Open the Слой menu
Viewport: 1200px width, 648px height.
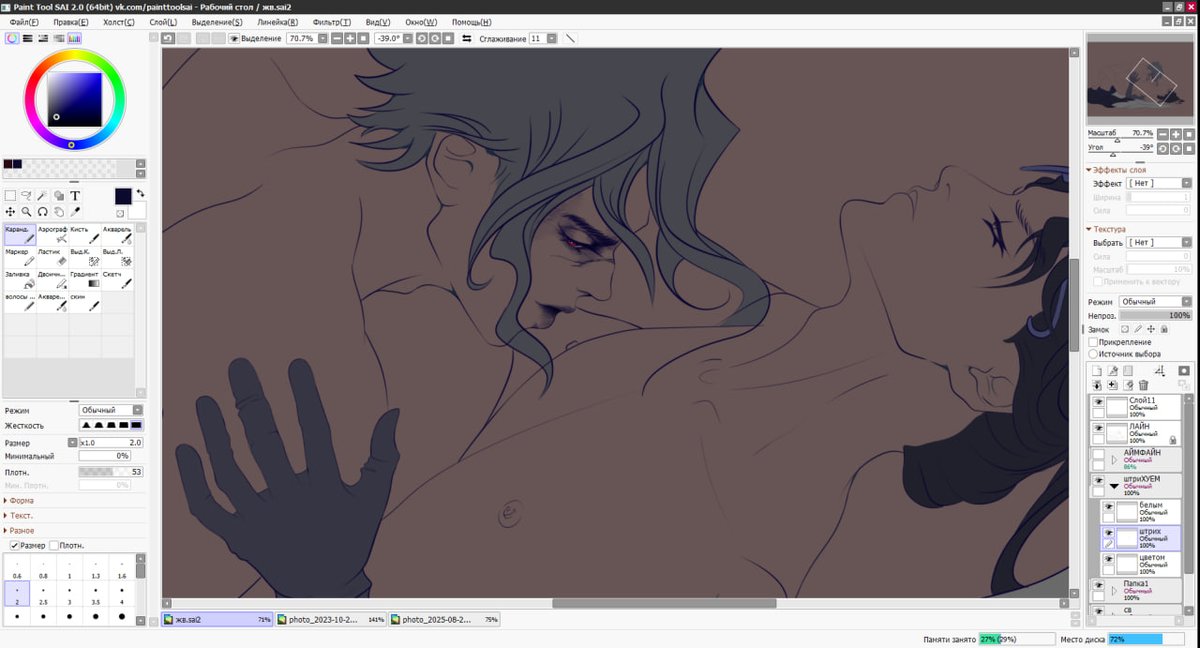[x=162, y=22]
